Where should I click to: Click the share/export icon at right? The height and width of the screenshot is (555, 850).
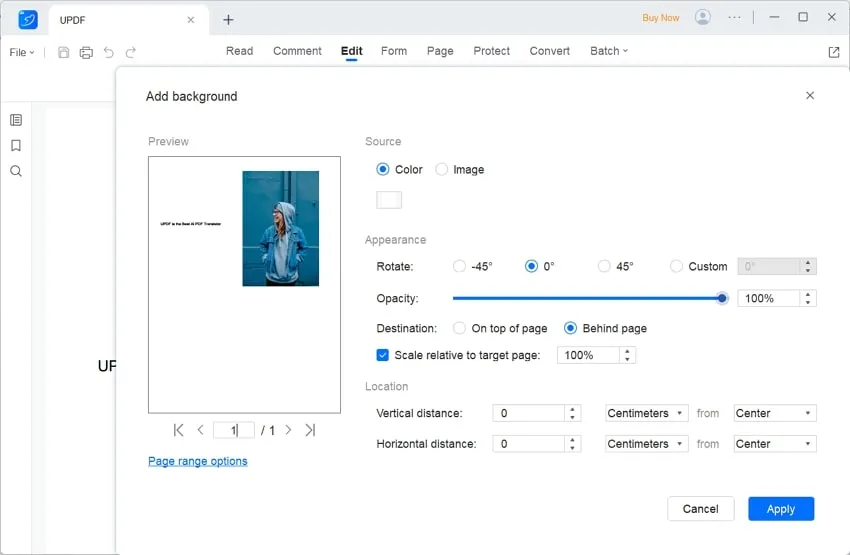point(834,52)
